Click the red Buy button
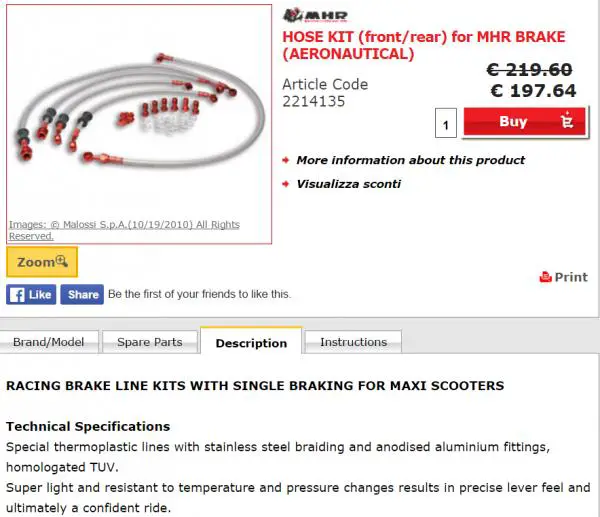 (525, 122)
